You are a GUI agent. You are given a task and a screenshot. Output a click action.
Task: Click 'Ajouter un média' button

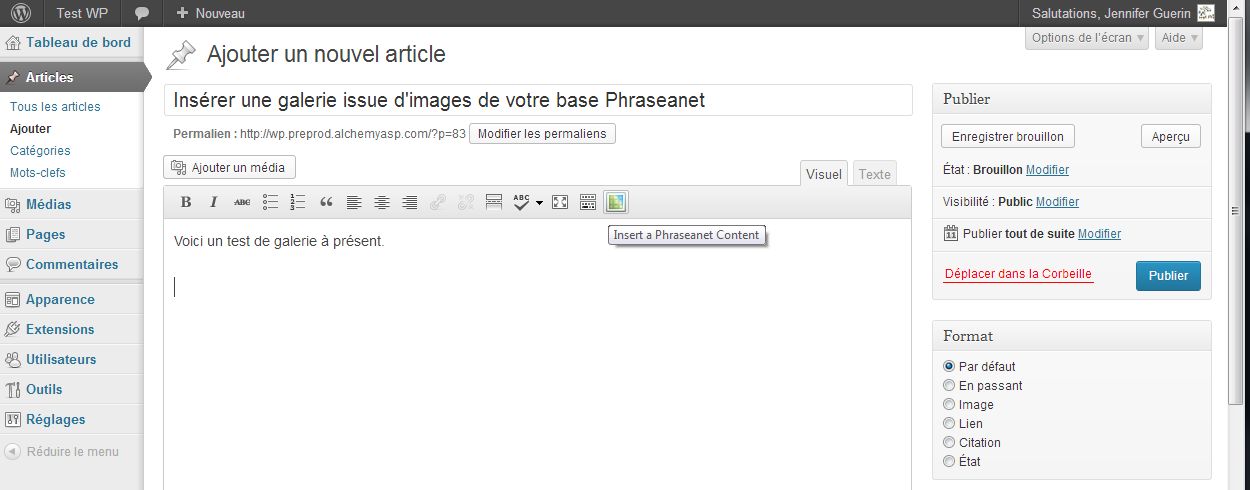pyautogui.click(x=229, y=167)
